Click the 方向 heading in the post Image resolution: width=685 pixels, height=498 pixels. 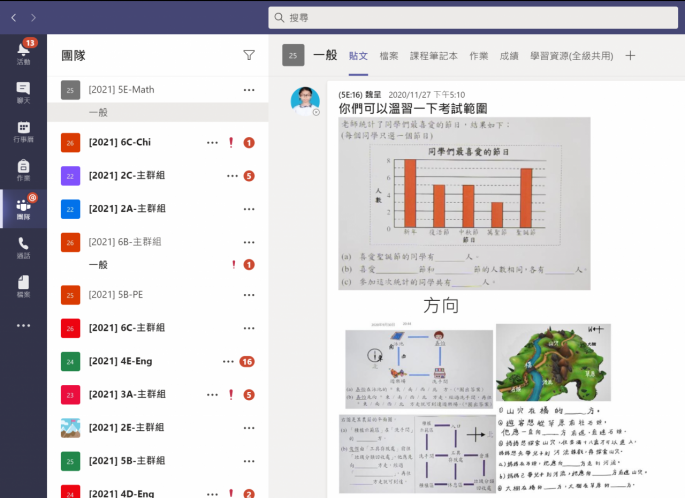click(441, 306)
